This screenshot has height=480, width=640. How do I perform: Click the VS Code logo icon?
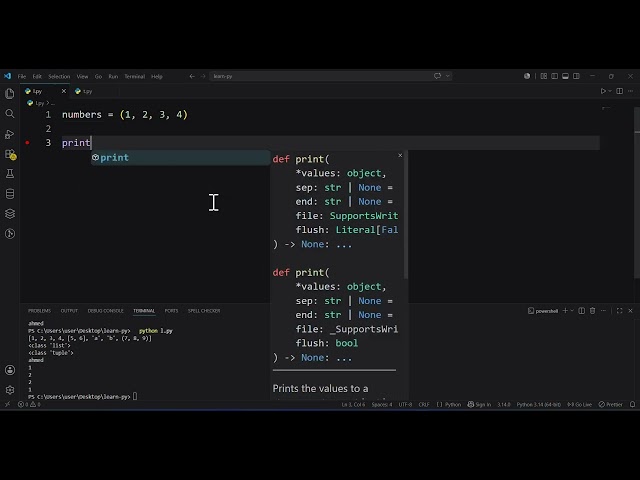coord(7,76)
